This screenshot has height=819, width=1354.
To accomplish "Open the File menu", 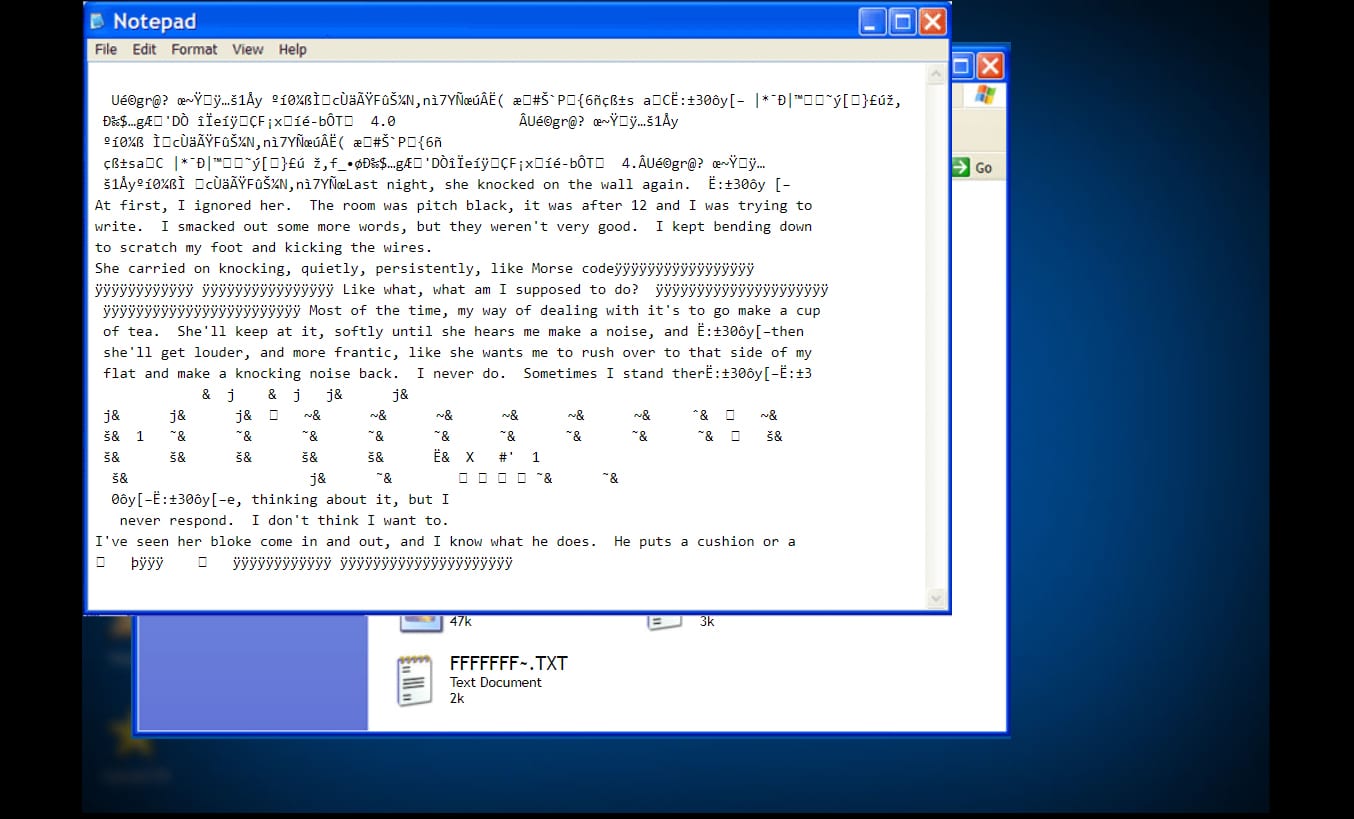I will pyautogui.click(x=106, y=49).
